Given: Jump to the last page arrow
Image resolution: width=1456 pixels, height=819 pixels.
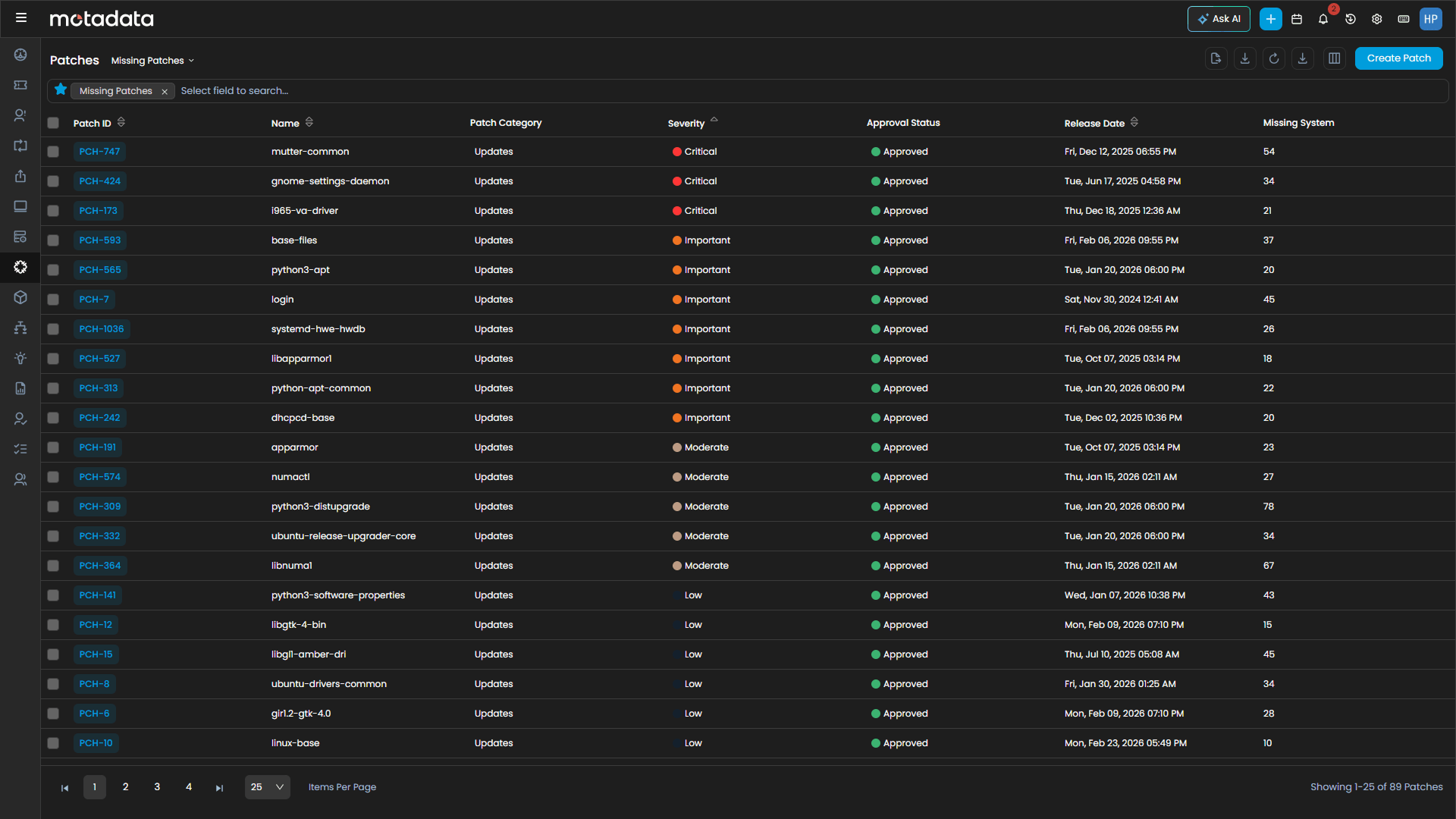Looking at the screenshot, I should point(219,788).
